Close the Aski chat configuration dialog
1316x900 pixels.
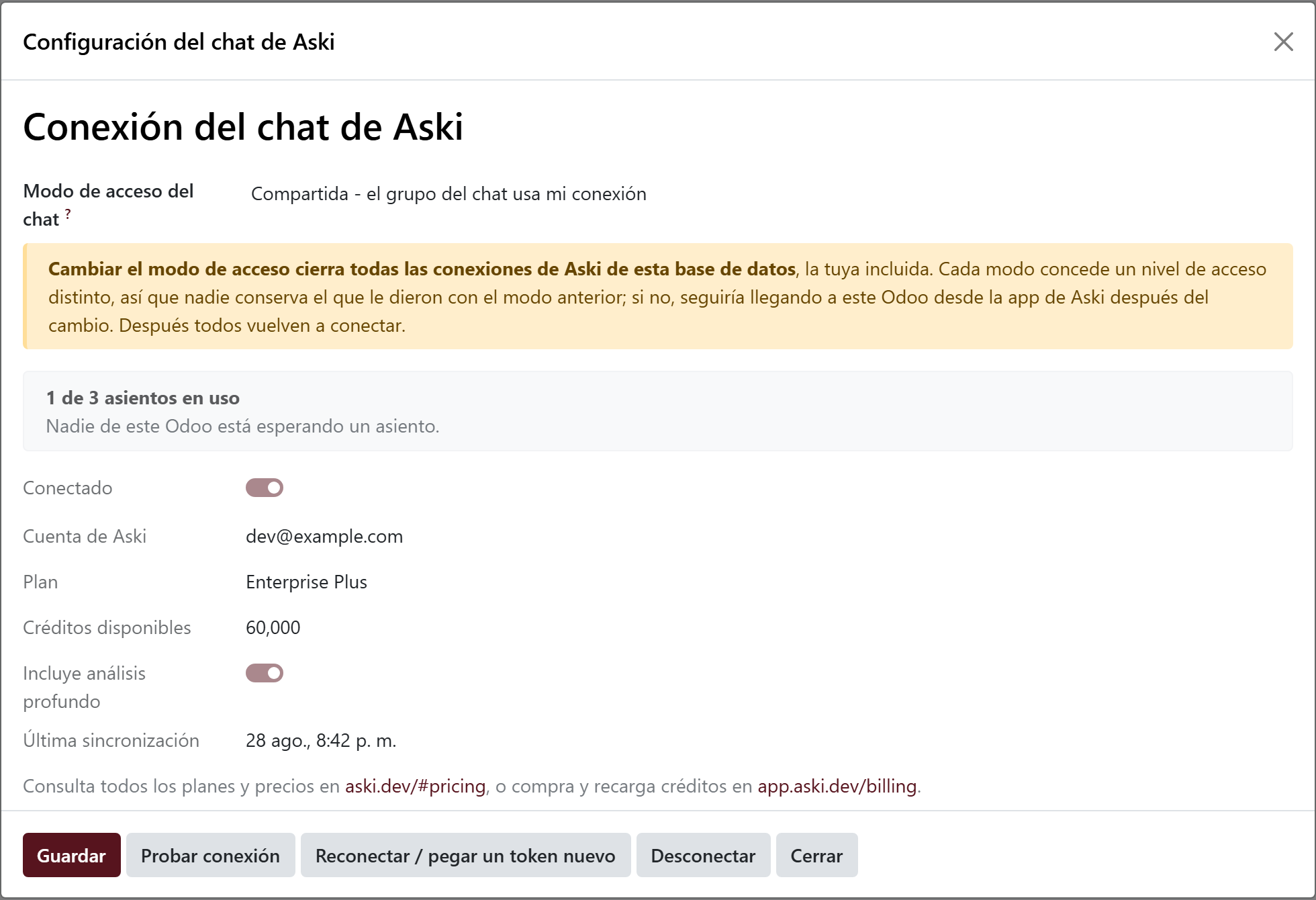click(x=1283, y=42)
